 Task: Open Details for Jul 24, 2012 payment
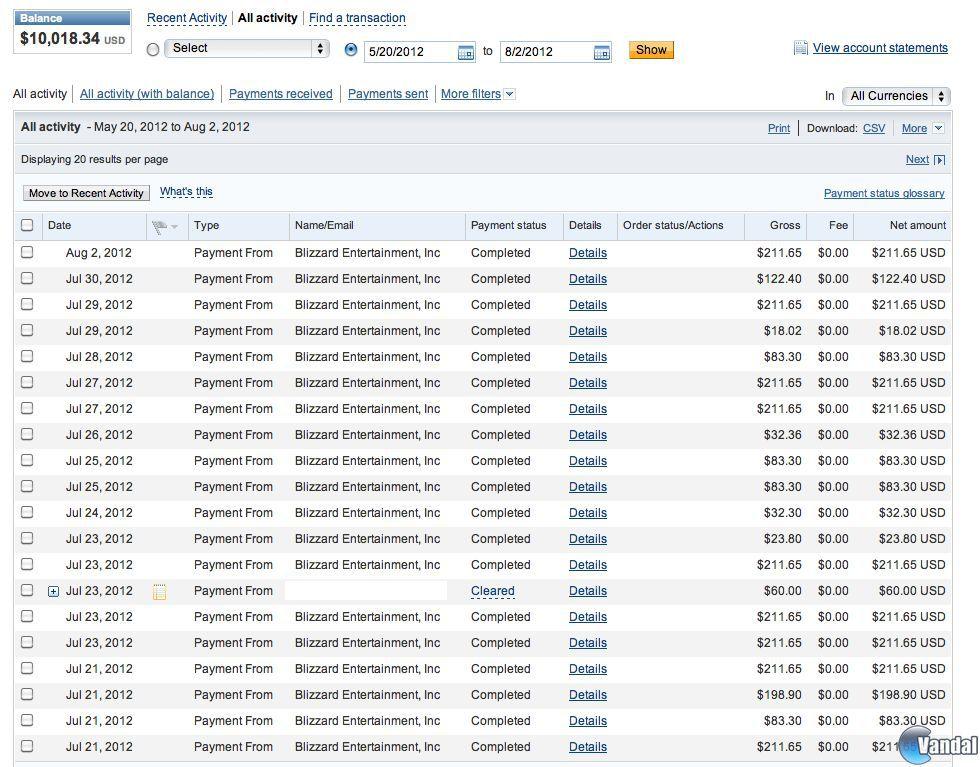(588, 513)
